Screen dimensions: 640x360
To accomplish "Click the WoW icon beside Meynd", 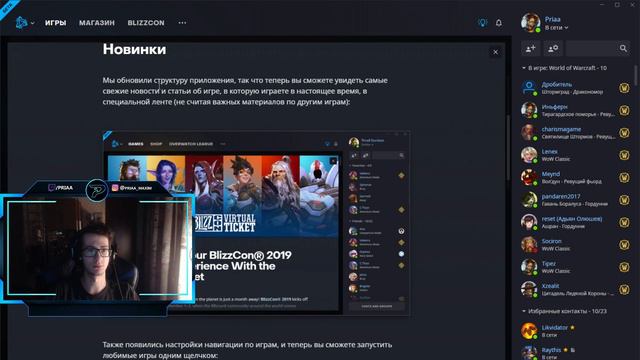I will click(x=624, y=178).
